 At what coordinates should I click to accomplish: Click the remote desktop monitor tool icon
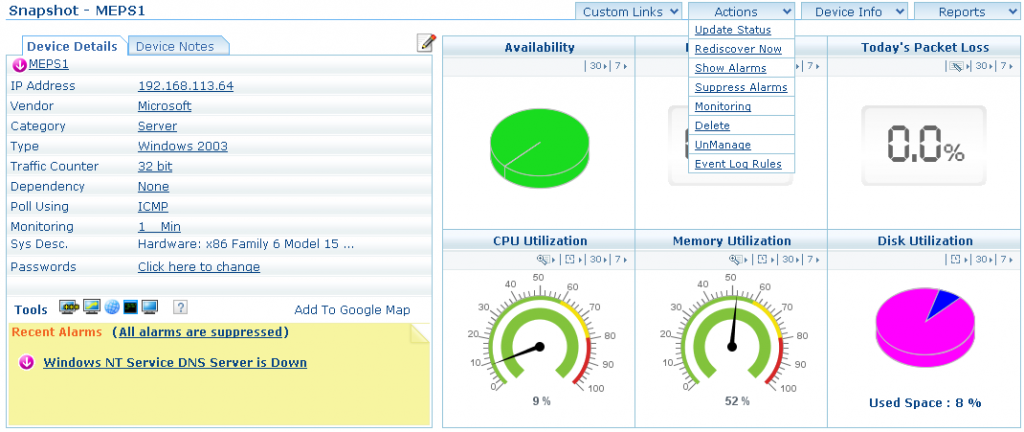149,307
